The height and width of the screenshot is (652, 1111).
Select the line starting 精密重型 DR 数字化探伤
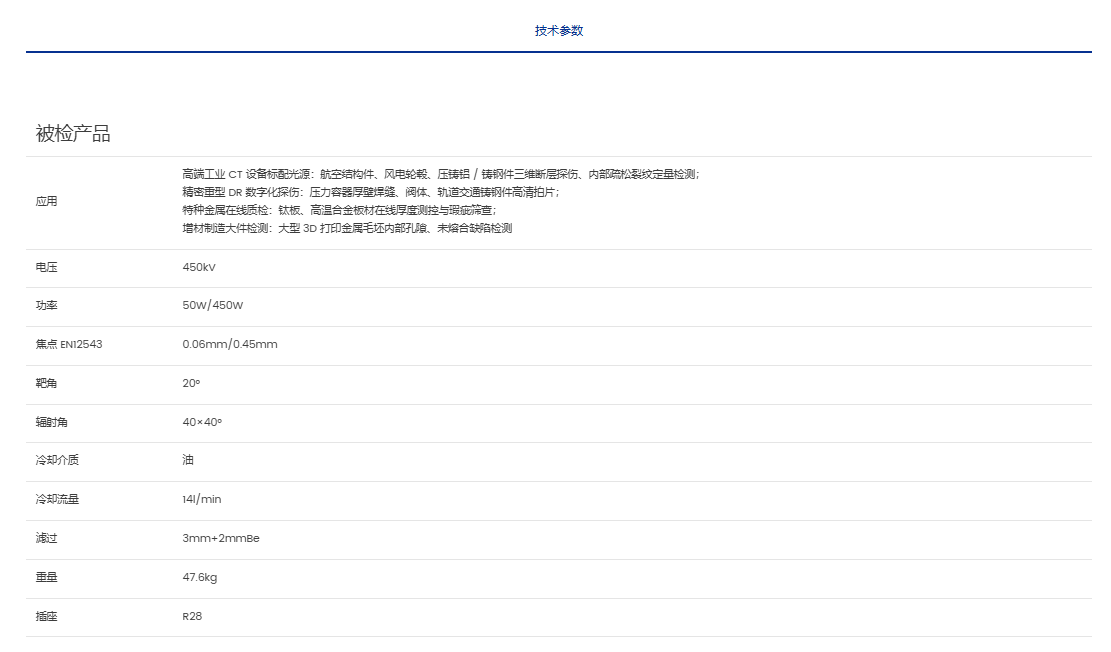click(371, 192)
